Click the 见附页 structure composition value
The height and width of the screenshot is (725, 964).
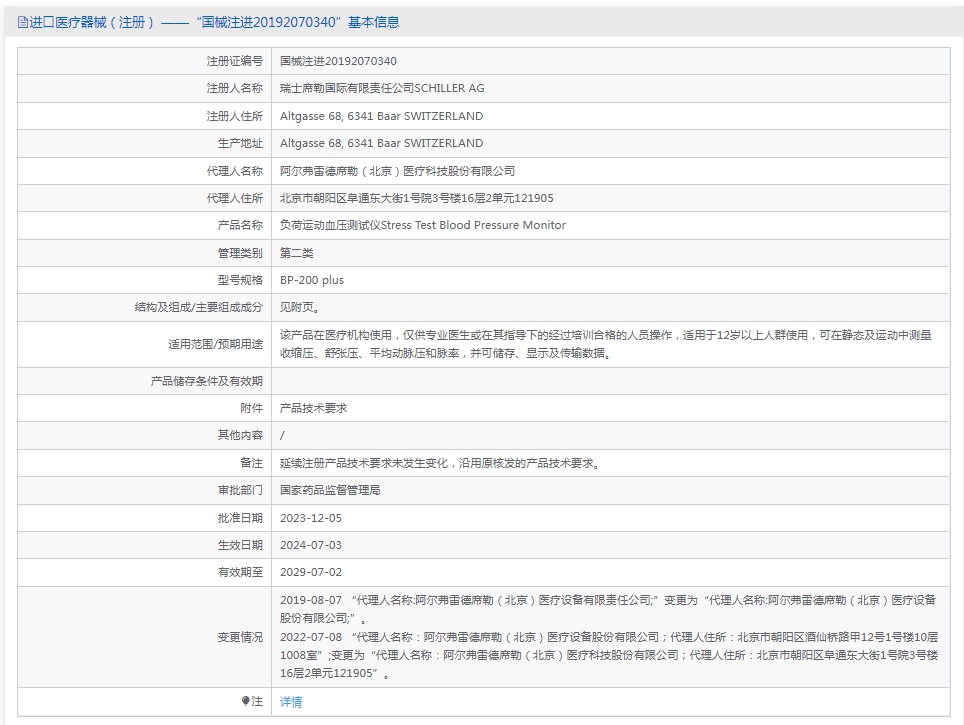coord(300,307)
